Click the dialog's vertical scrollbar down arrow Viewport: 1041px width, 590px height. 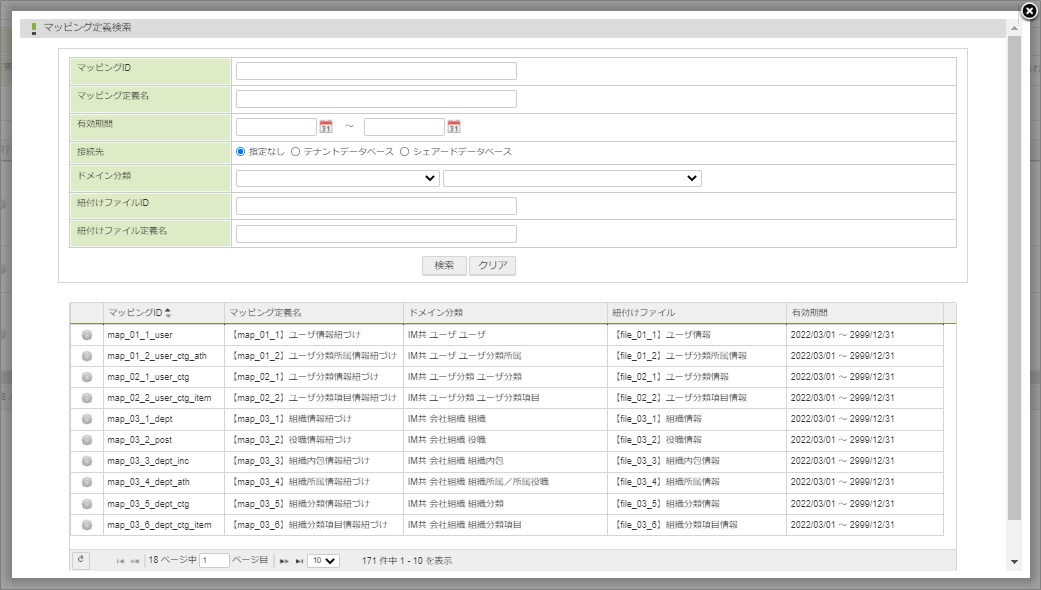[1014, 562]
